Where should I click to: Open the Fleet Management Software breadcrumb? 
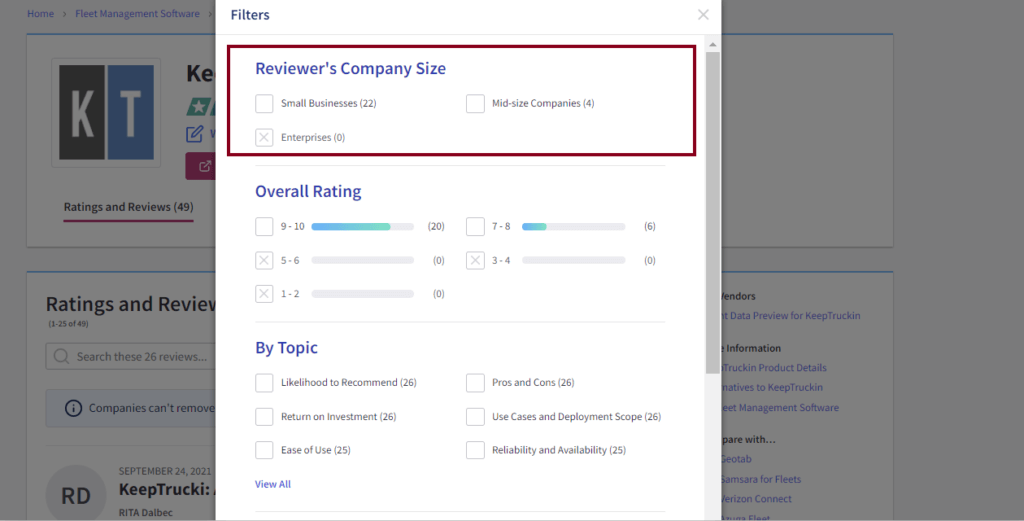coord(137,14)
